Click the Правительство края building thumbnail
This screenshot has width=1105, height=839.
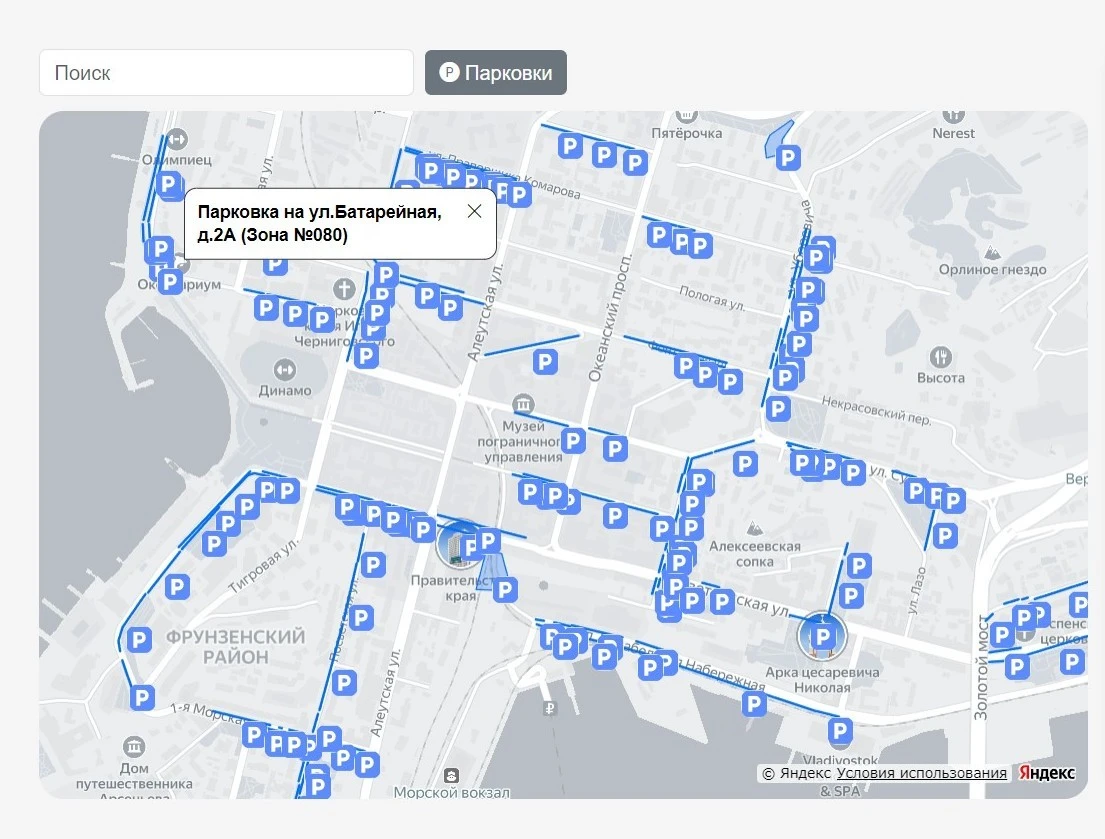[460, 545]
